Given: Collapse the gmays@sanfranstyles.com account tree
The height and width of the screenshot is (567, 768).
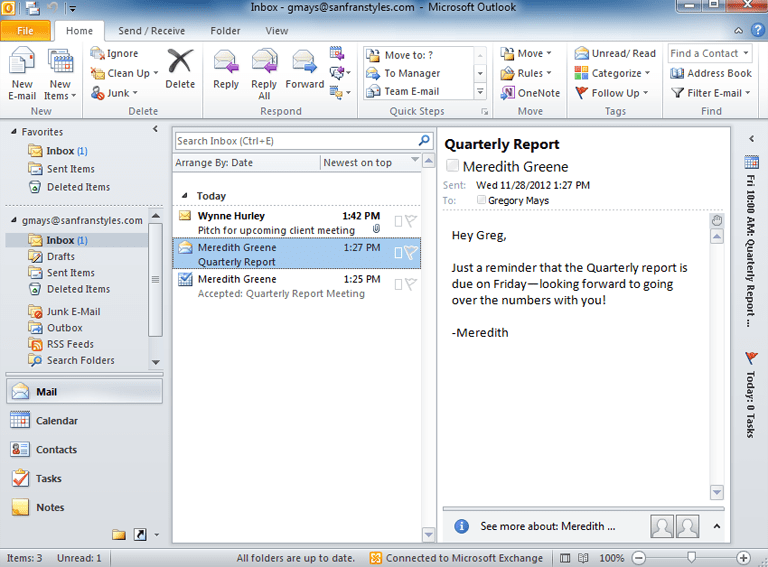Looking at the screenshot, I should 14,220.
